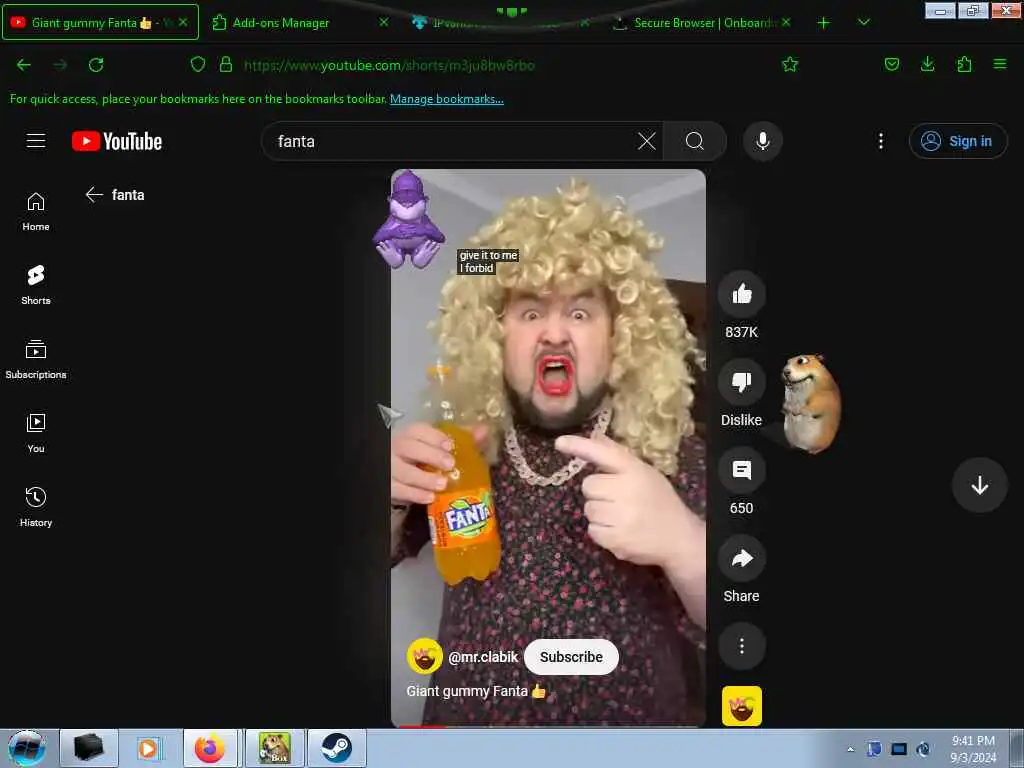View site security padlock info
This screenshot has width=1024, height=768.
(x=226, y=65)
